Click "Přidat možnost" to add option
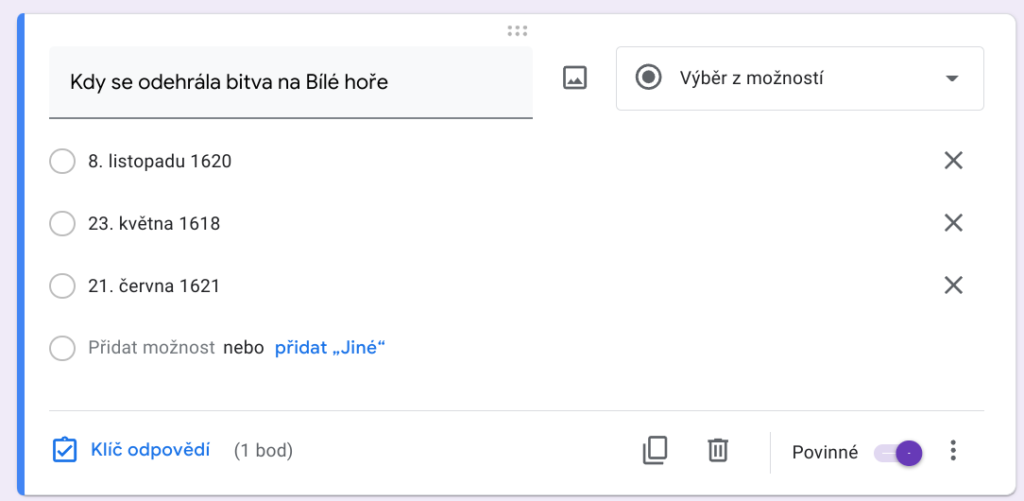Screen dimensions: 1024x501 (151, 348)
